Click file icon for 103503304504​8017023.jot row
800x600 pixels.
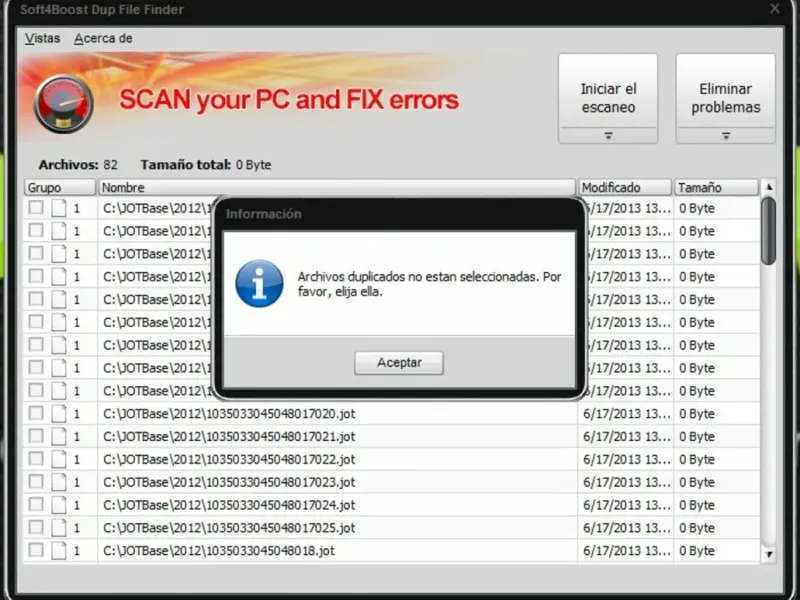click(x=59, y=482)
